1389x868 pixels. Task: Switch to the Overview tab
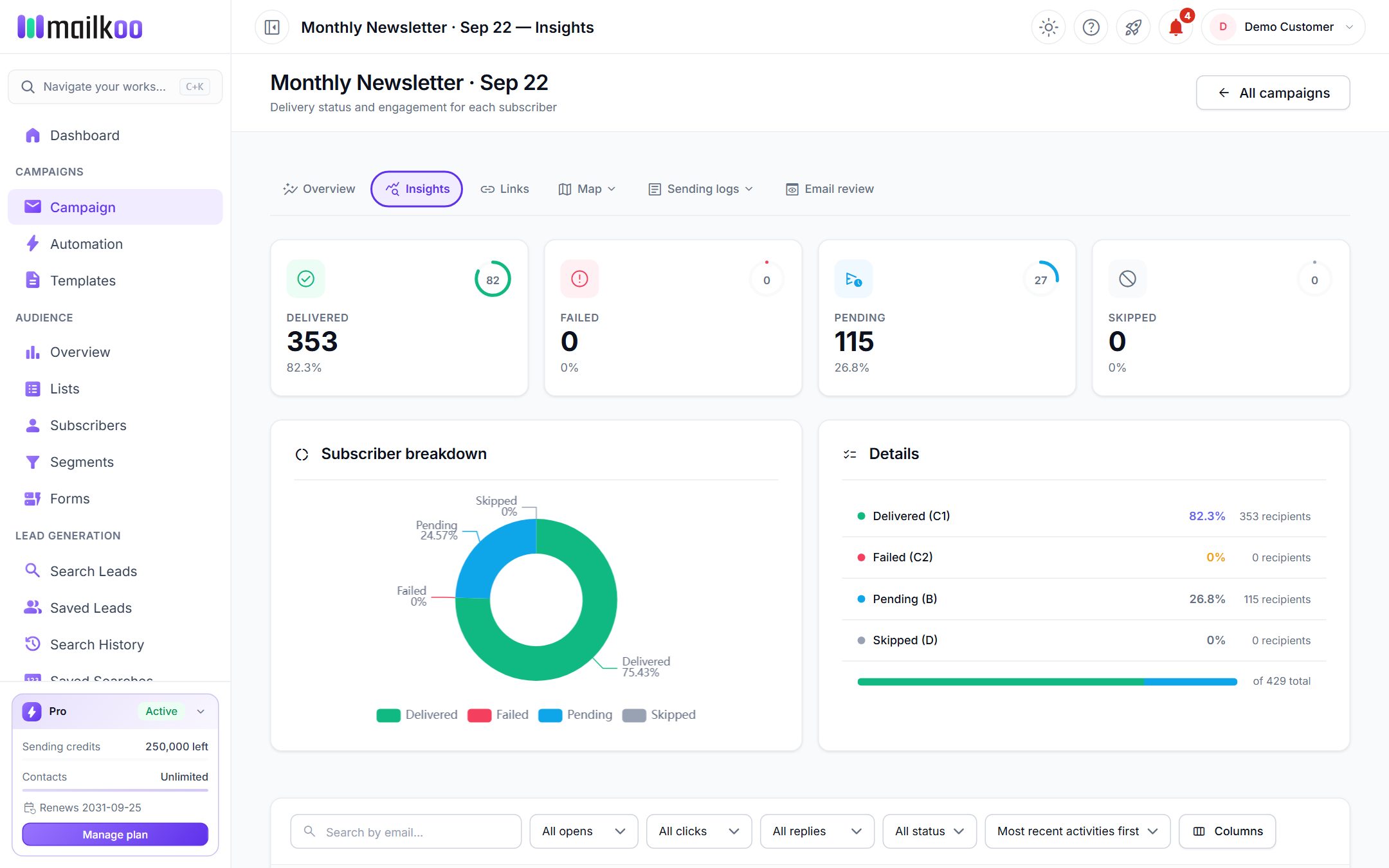click(319, 189)
